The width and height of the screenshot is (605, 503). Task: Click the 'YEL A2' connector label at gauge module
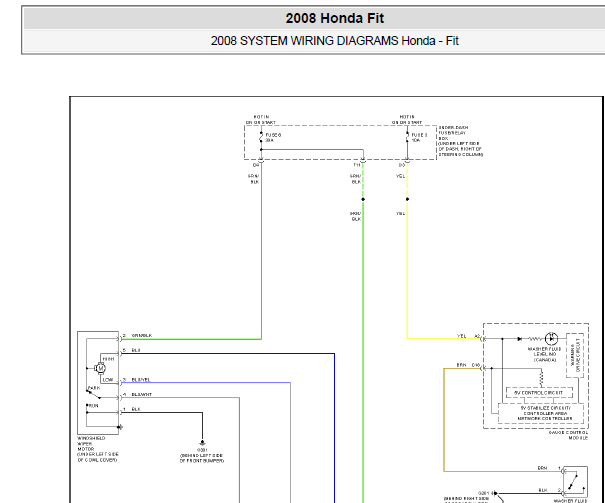pos(468,336)
